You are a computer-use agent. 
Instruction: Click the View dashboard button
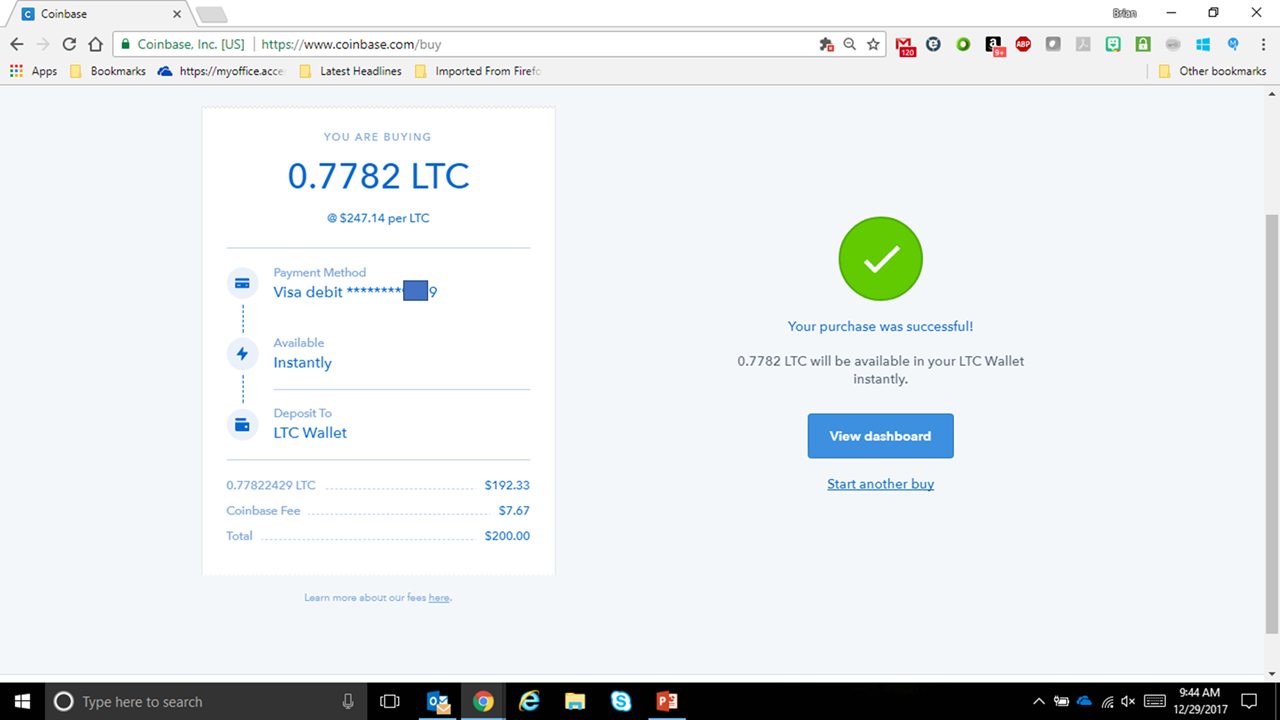880,436
